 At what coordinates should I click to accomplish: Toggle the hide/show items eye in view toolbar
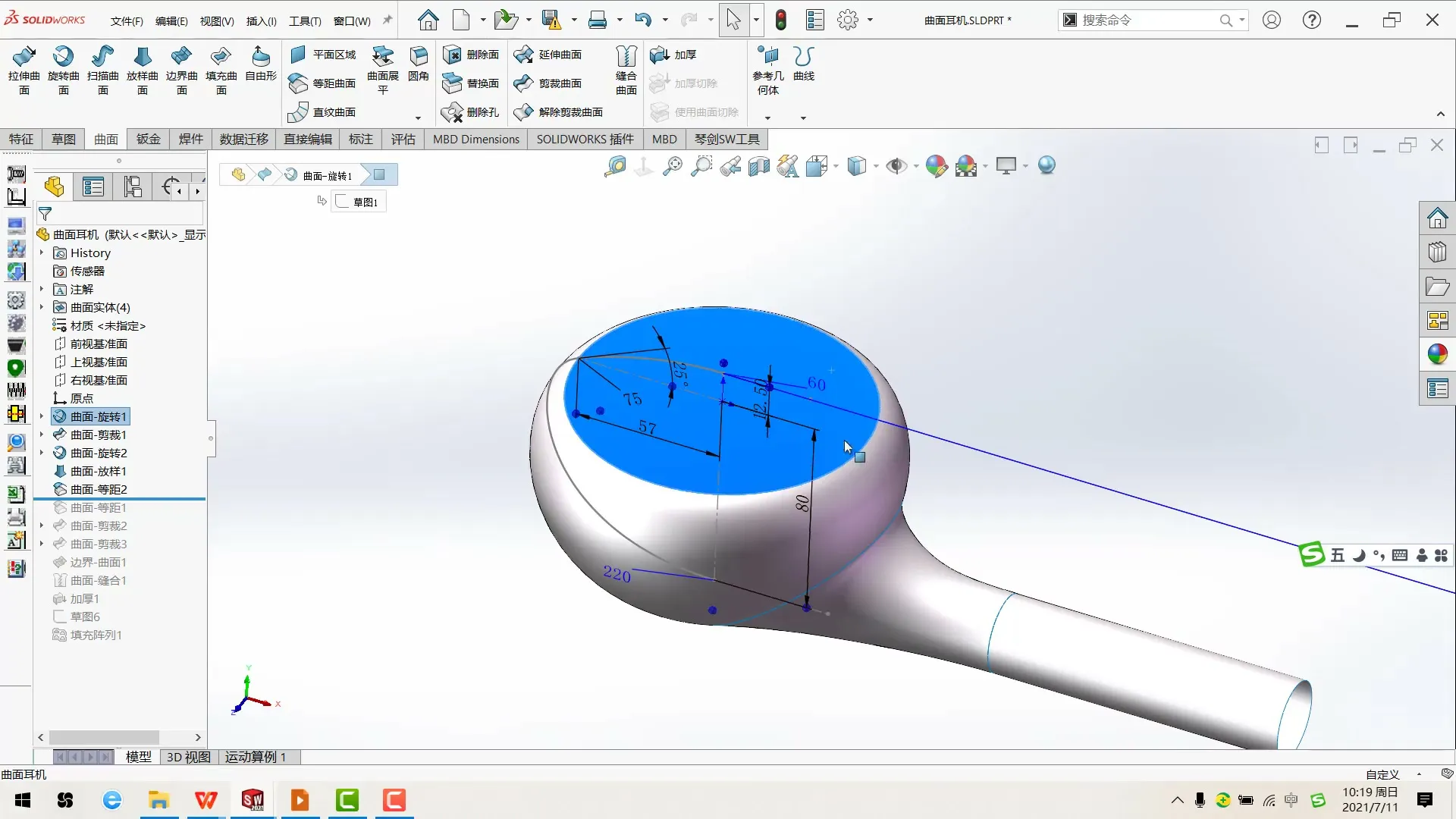[x=899, y=166]
